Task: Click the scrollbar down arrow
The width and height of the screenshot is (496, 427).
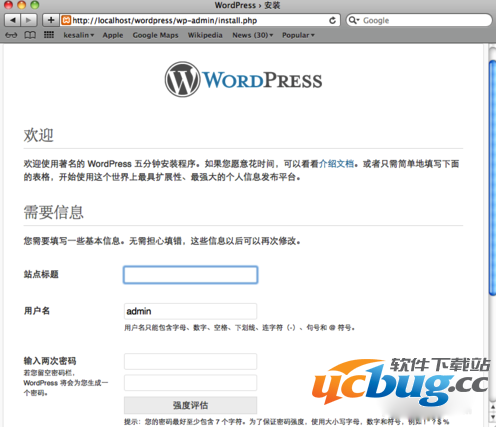Action: tap(493, 417)
